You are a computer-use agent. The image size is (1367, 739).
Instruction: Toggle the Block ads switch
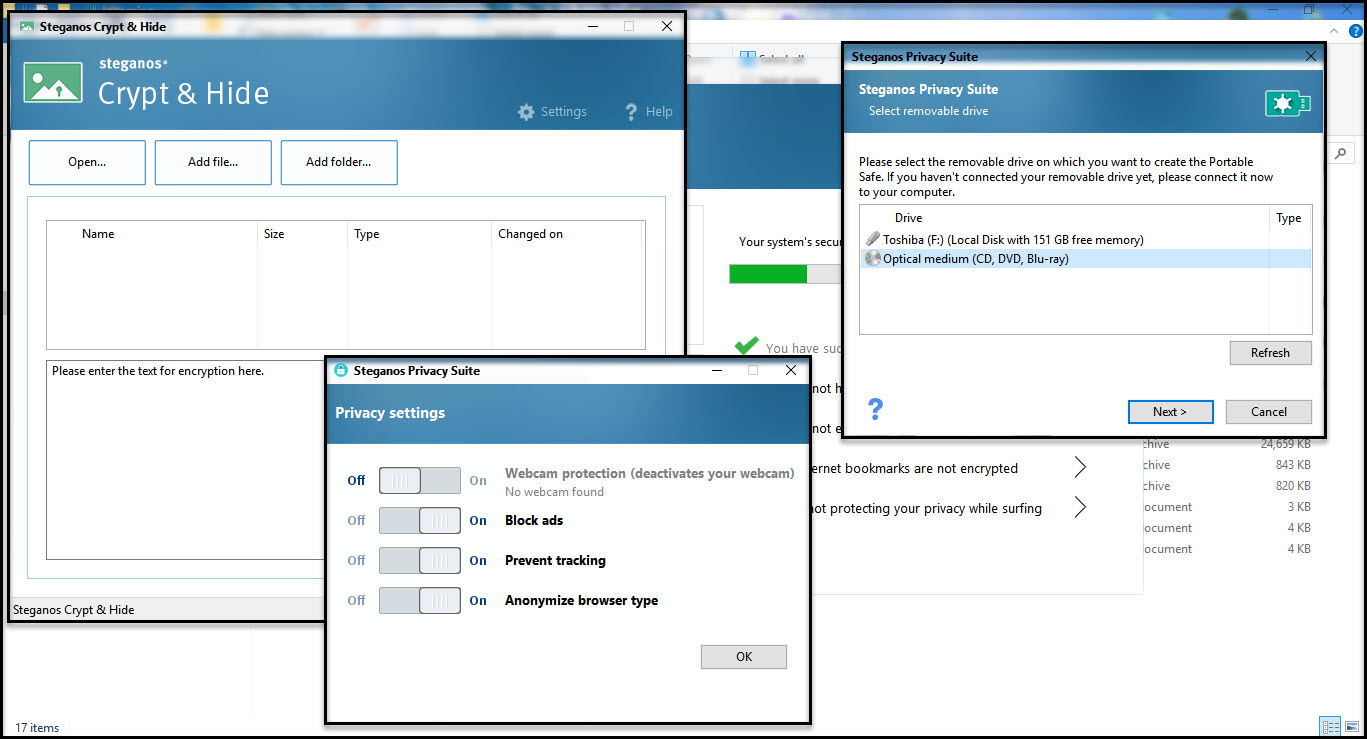pos(419,520)
